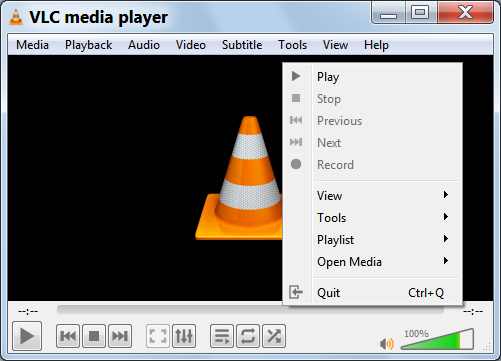Open the Playback menu
The height and width of the screenshot is (361, 501).
click(x=88, y=45)
